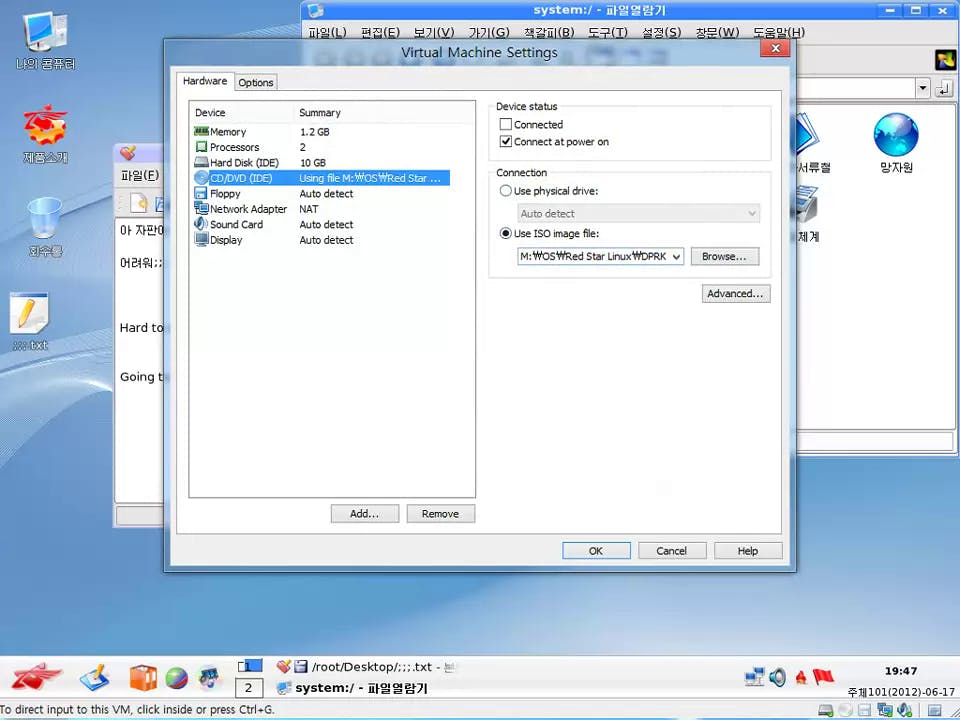
Task: Select the Processors device entry
Action: 234,147
